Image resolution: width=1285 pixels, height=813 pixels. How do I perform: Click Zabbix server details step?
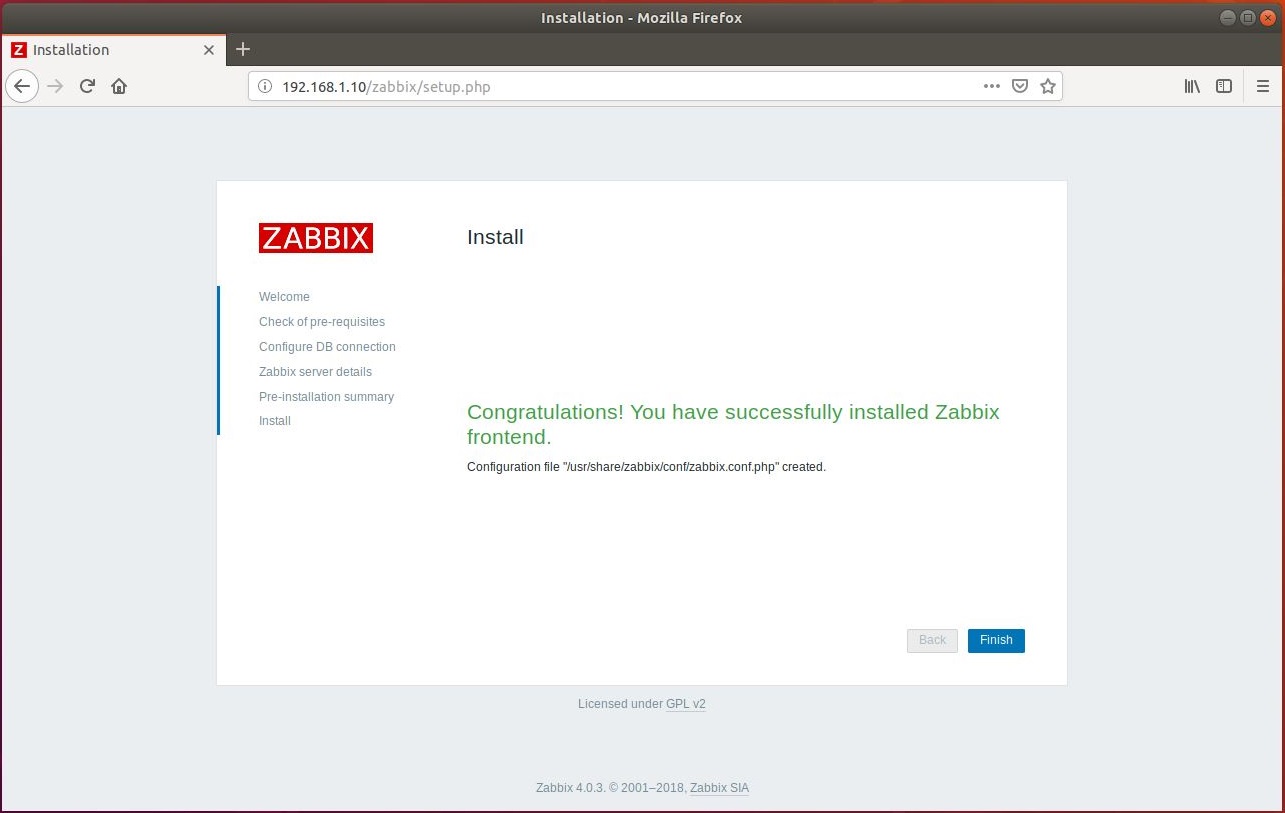click(x=315, y=372)
